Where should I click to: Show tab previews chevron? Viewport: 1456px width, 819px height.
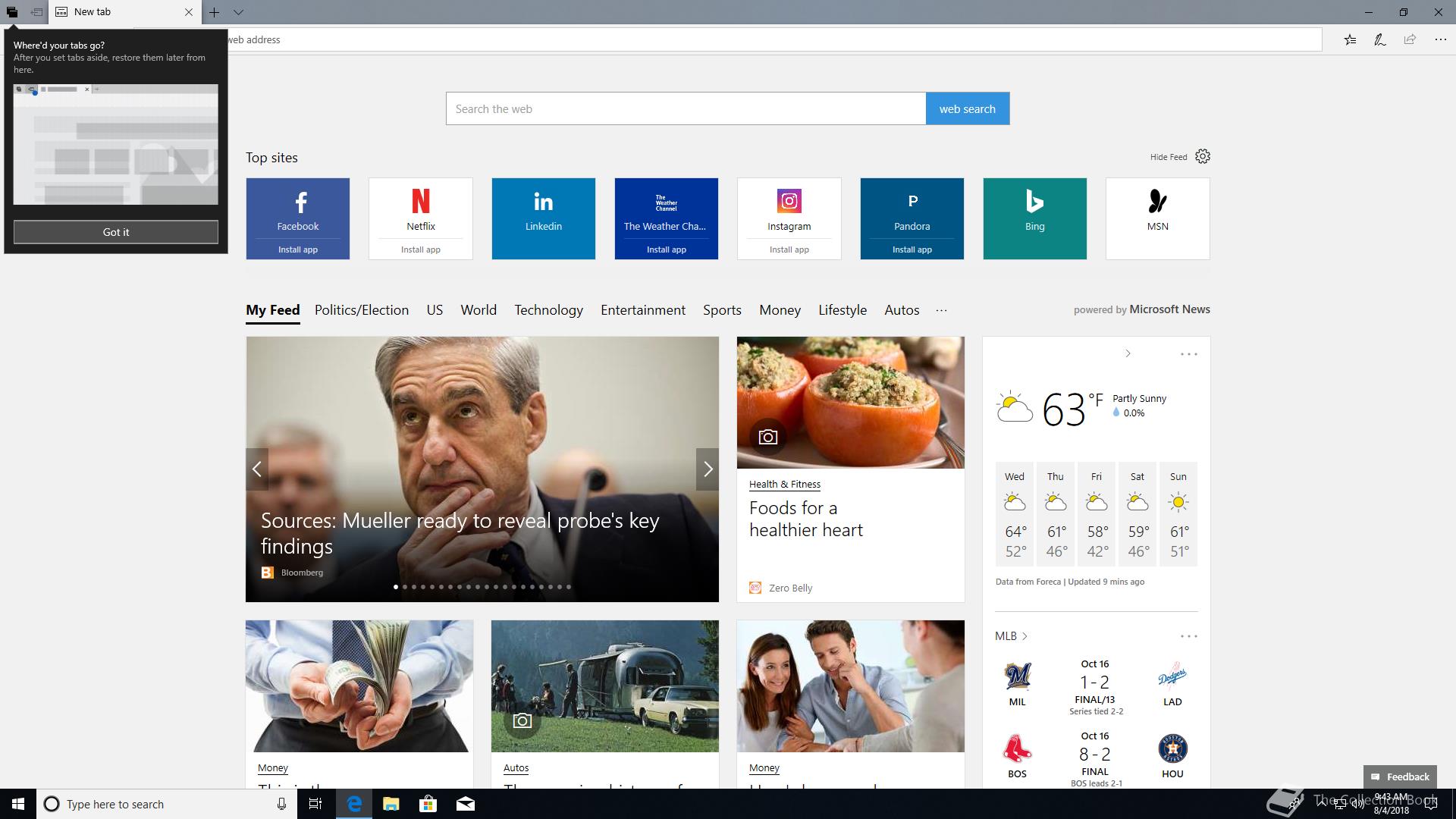238,12
